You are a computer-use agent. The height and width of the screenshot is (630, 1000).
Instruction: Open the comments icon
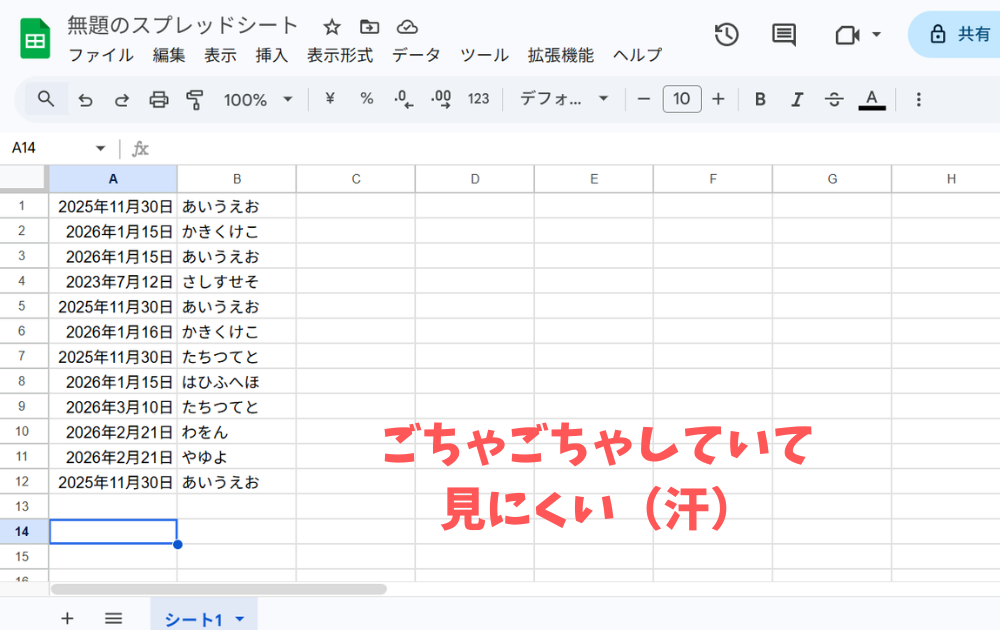[784, 34]
